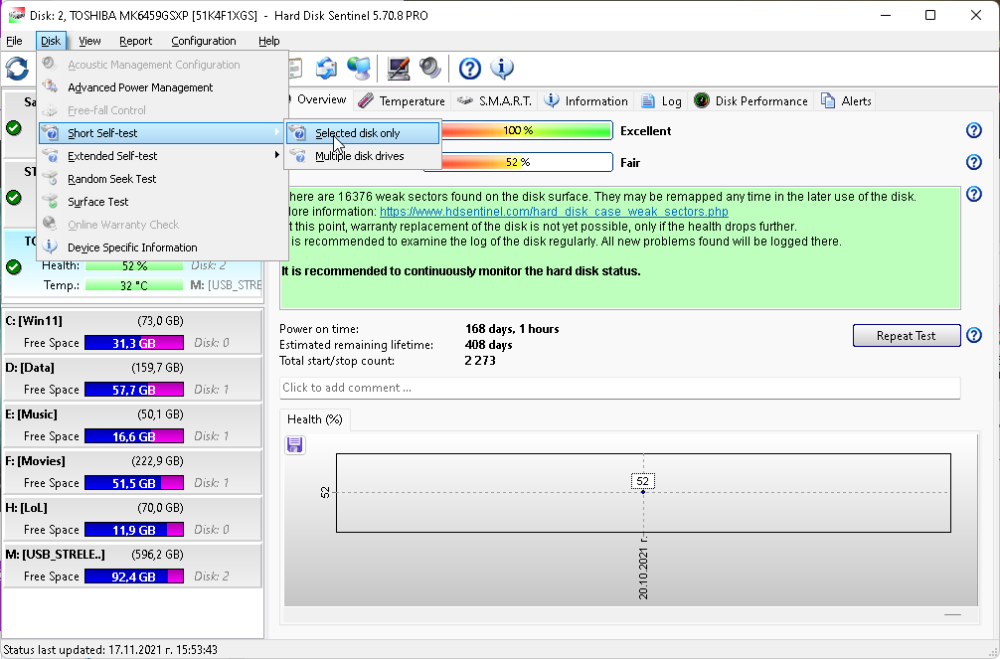Open the Disk Performance tab
The image size is (1000, 659).
pos(752,101)
